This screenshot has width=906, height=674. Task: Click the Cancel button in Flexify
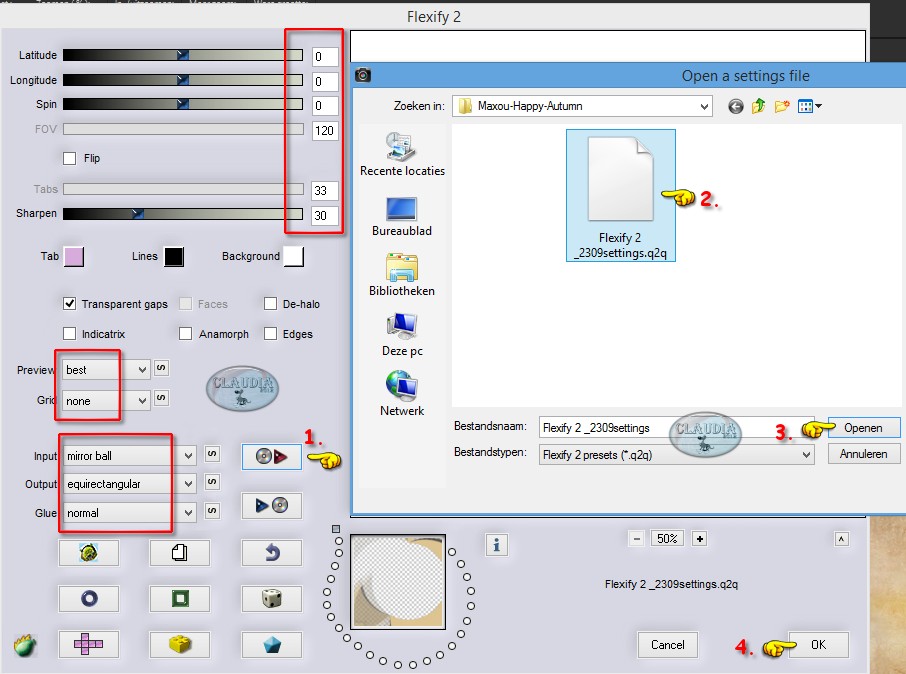click(x=667, y=645)
